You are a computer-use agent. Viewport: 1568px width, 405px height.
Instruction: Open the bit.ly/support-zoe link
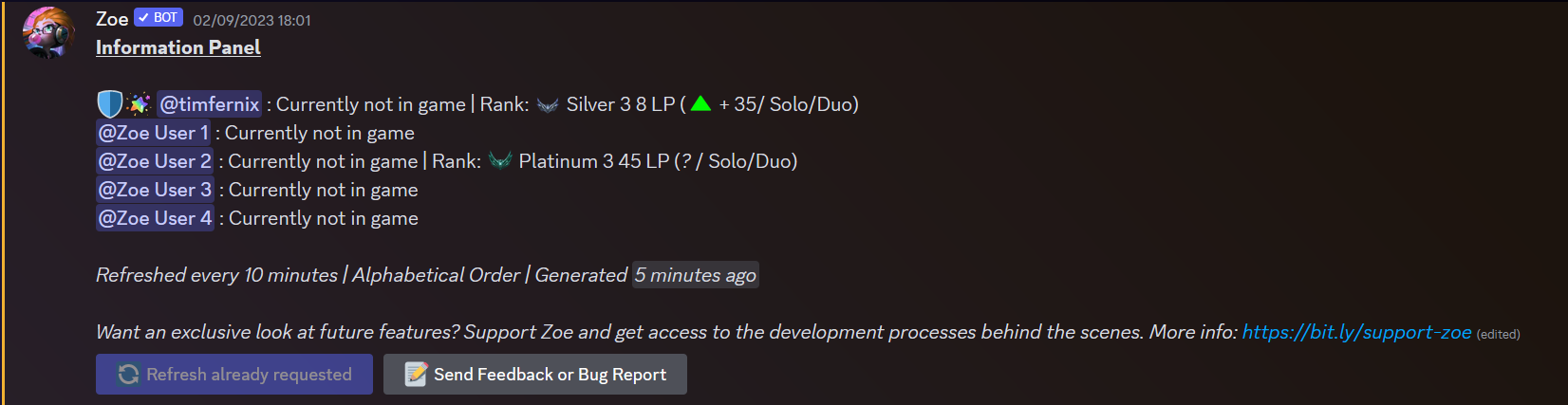pos(1356,332)
